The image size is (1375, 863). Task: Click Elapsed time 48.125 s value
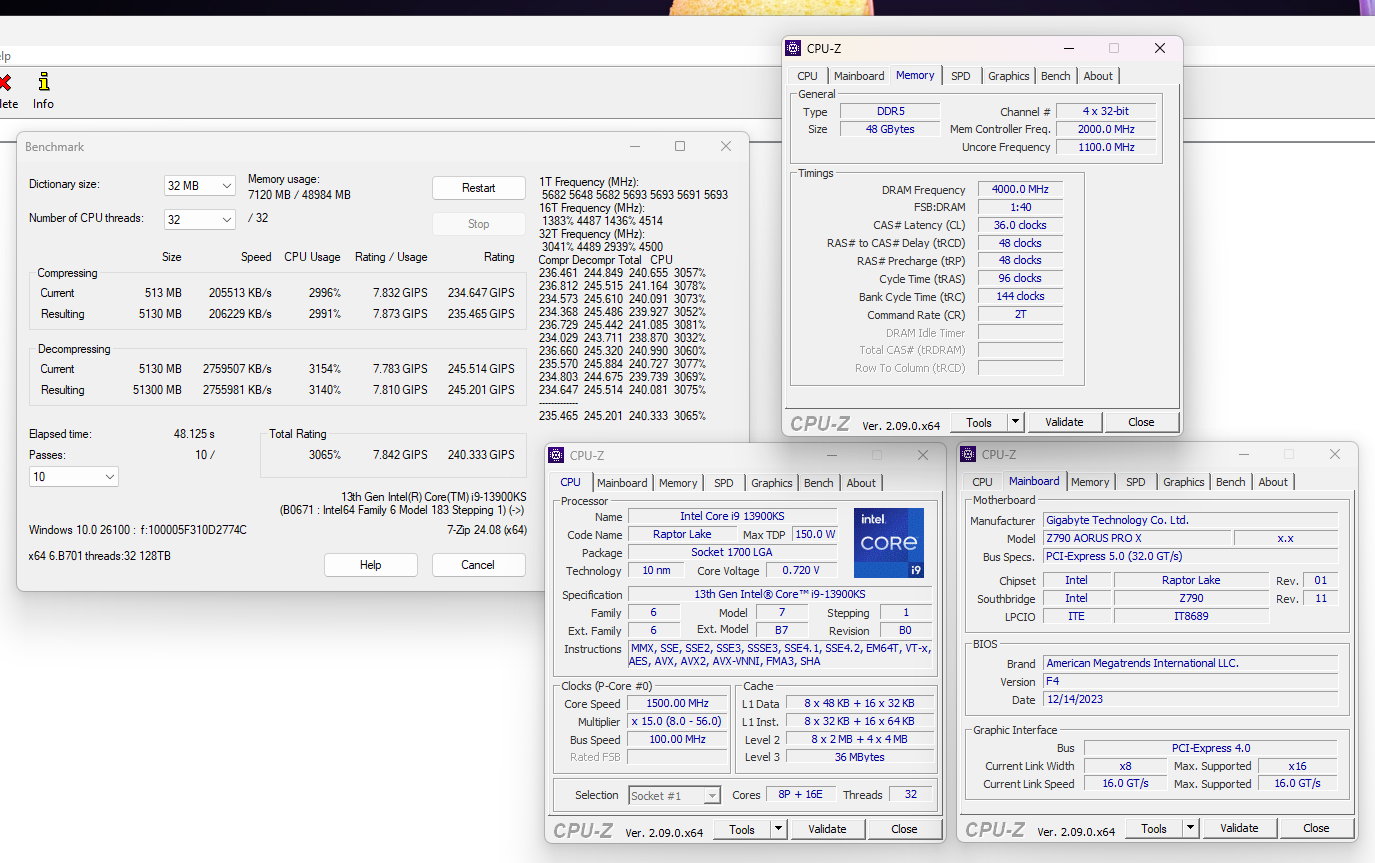click(x=194, y=434)
